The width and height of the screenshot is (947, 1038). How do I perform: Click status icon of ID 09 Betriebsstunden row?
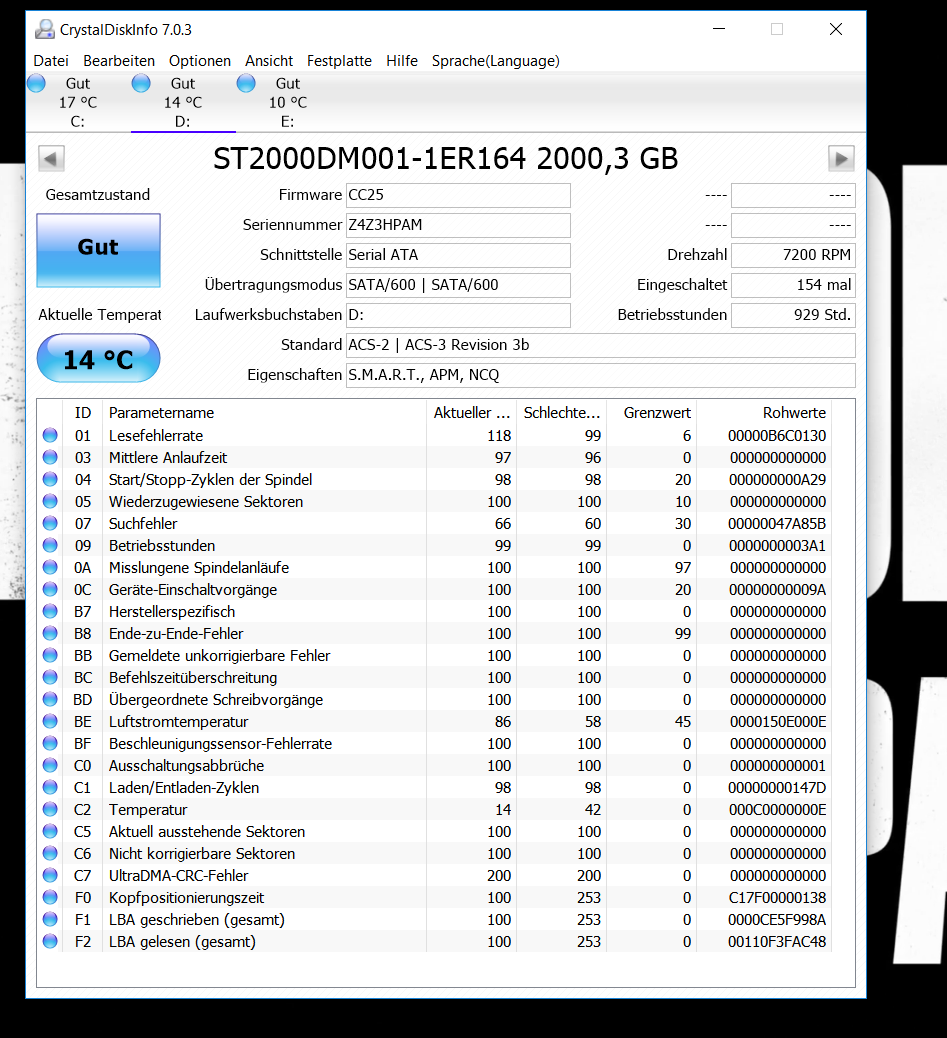pyautogui.click(x=50, y=545)
